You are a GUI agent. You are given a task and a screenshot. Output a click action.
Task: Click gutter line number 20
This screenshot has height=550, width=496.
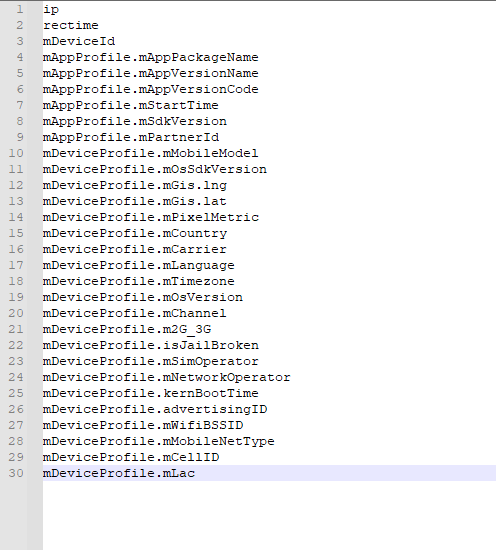point(16,313)
